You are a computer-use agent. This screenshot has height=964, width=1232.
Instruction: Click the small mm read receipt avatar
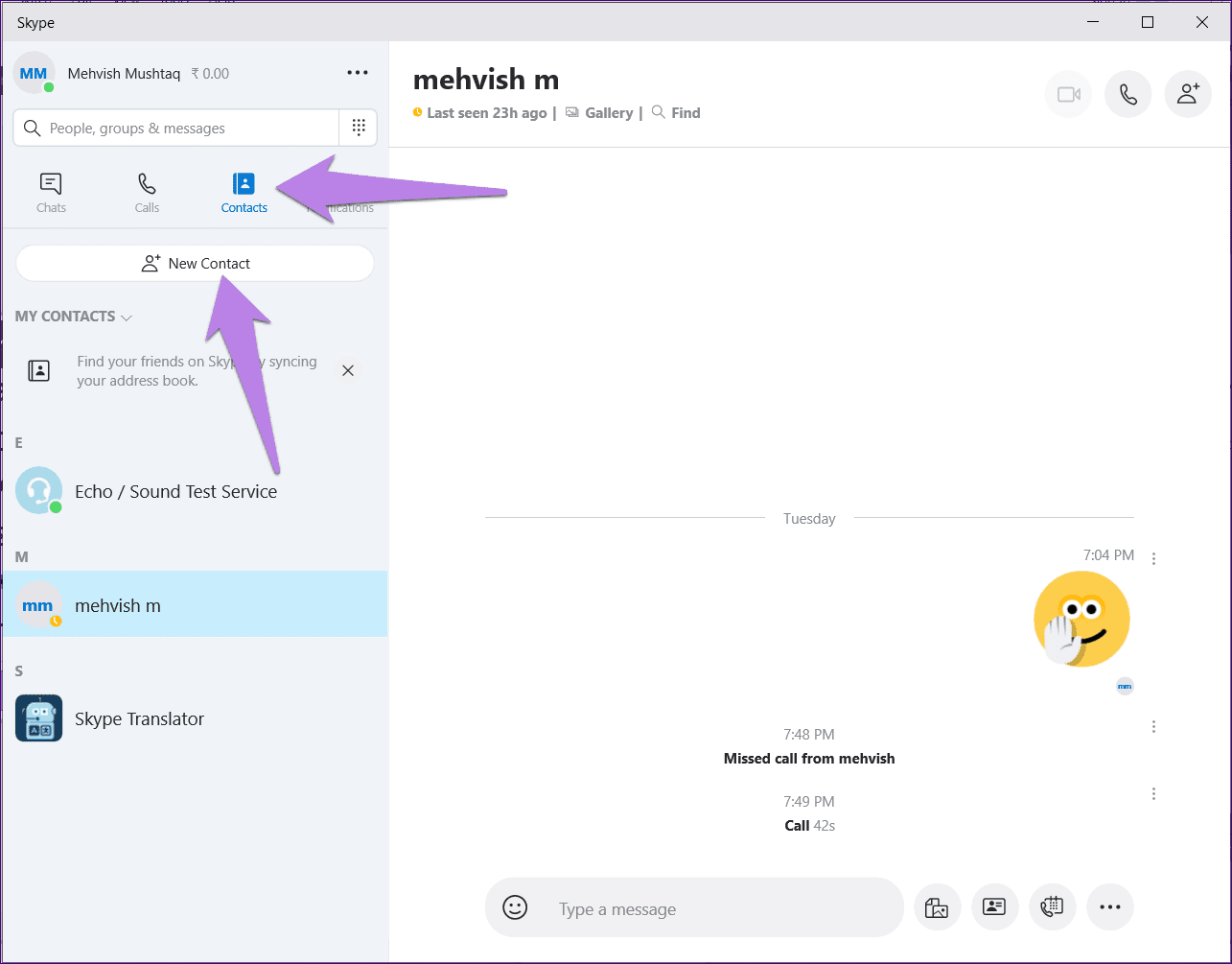coord(1125,686)
